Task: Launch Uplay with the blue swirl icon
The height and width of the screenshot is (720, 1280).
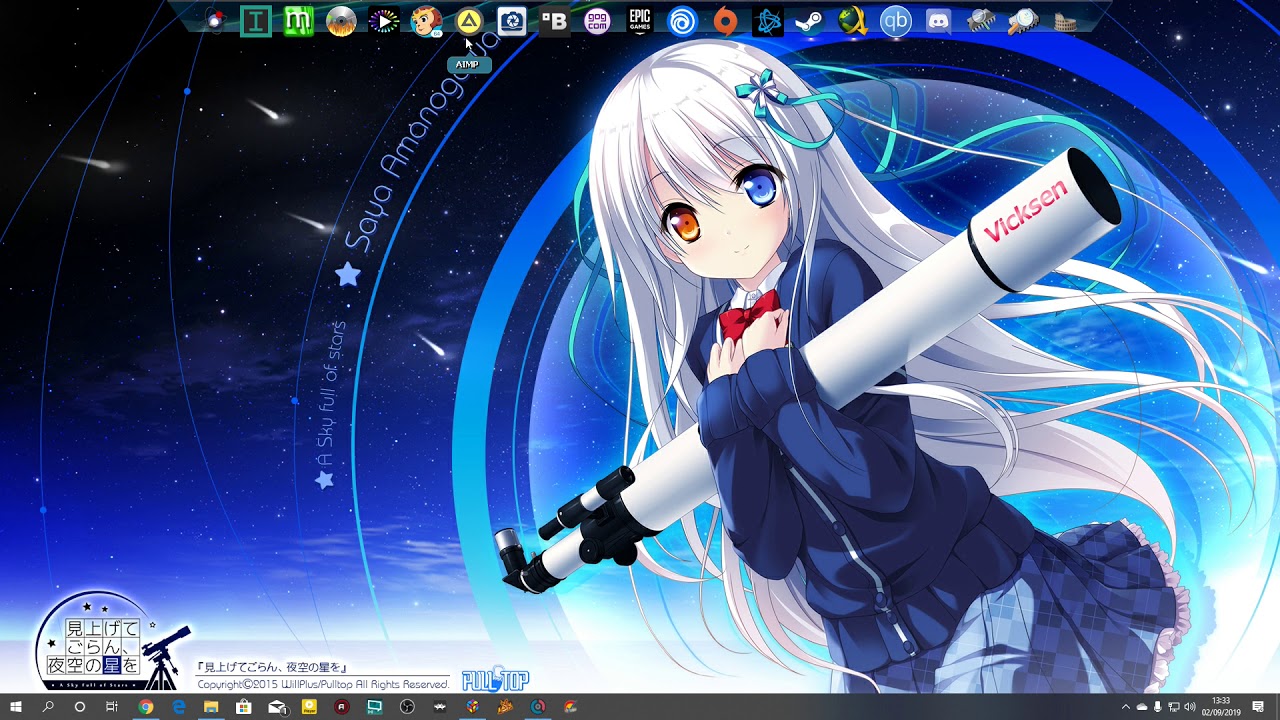Action: pos(682,20)
